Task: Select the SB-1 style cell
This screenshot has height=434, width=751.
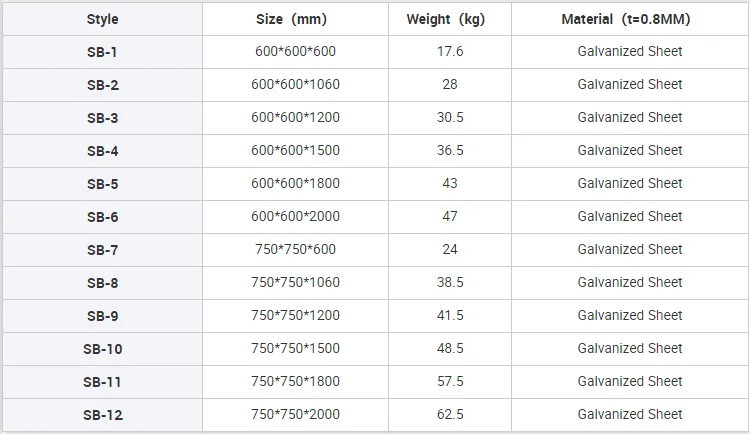Action: pyautogui.click(x=102, y=52)
